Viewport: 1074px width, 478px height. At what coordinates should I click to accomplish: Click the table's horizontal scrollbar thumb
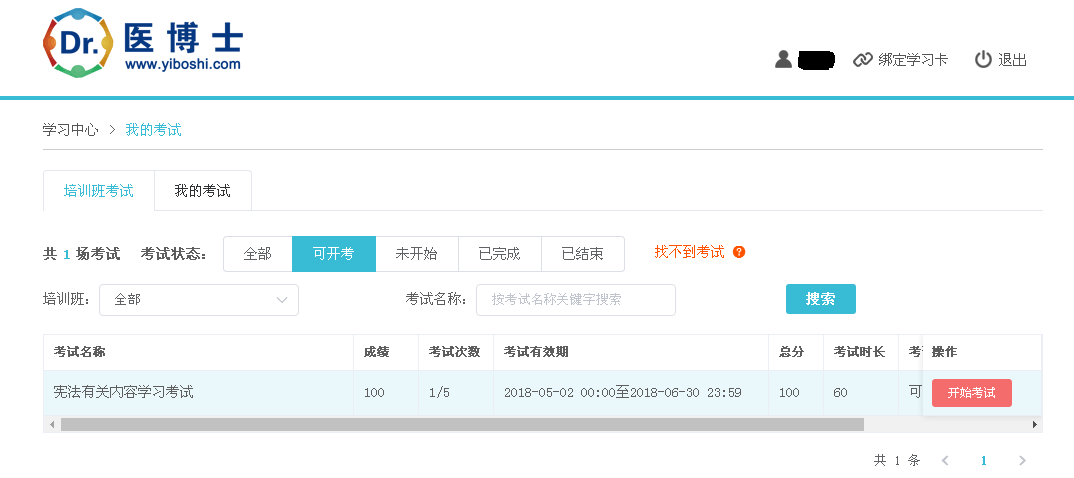461,425
